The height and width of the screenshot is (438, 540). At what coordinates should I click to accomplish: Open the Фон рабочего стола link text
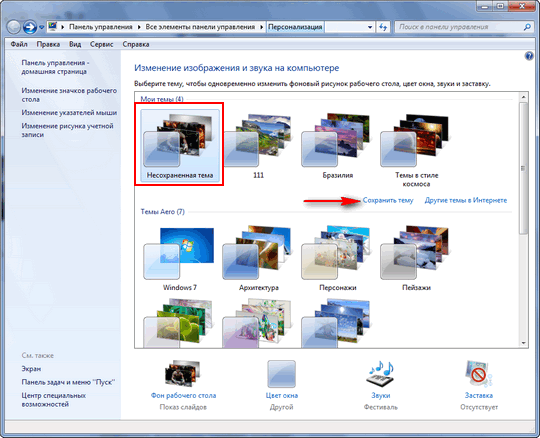(x=183, y=396)
